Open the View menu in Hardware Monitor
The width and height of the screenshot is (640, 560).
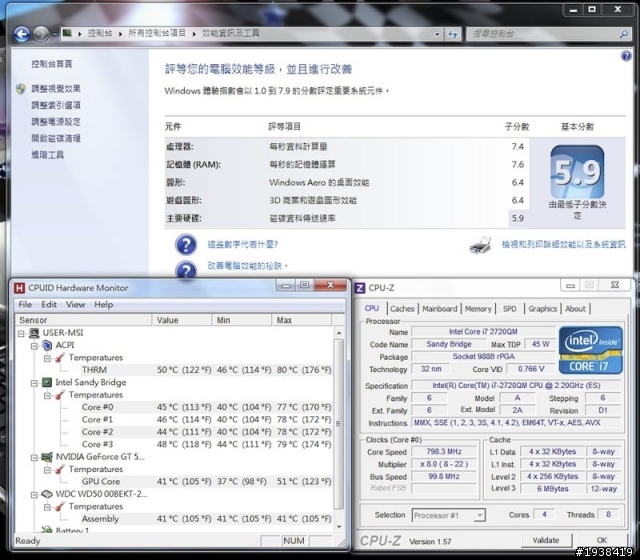coord(76,304)
